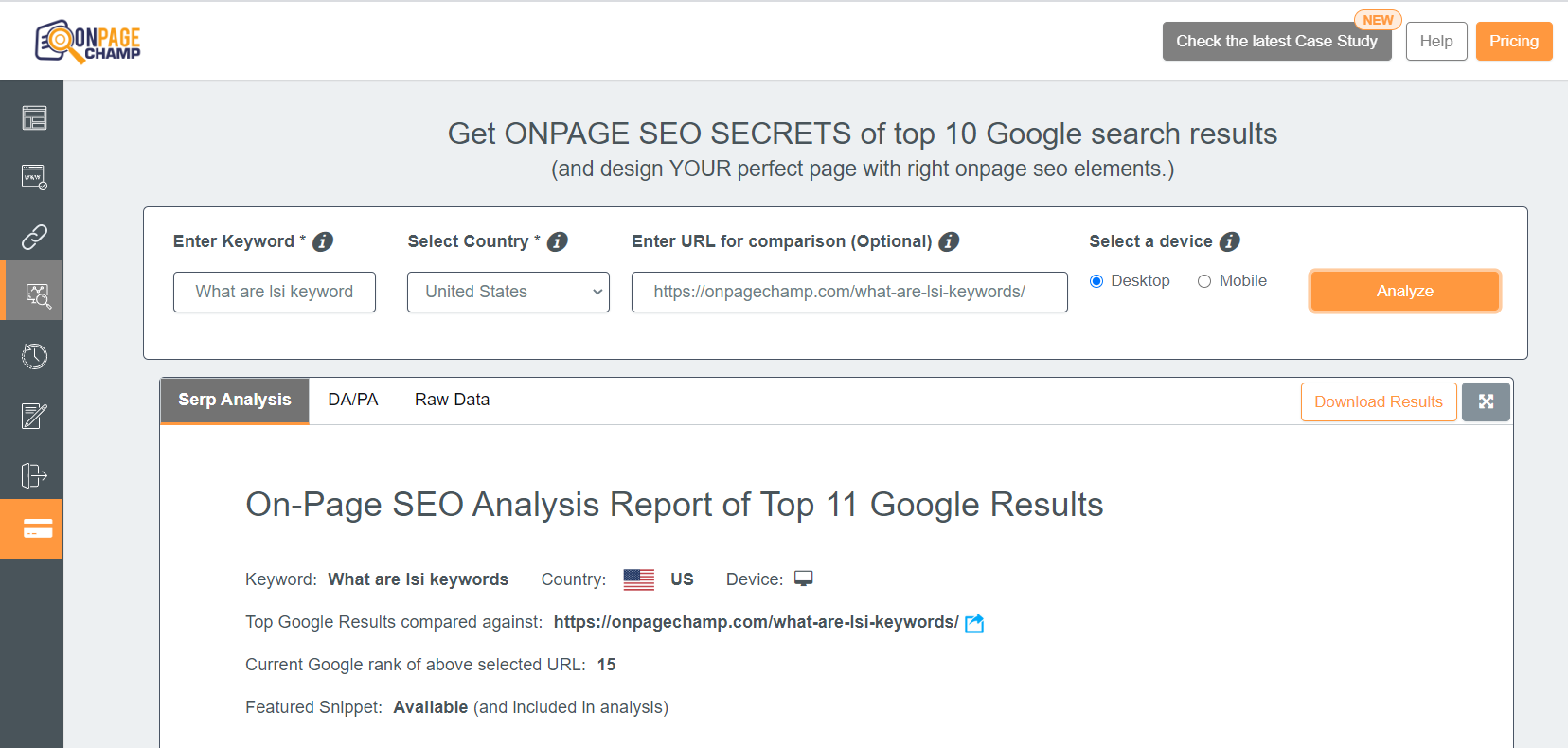Open the OnPage Champ logo
The height and width of the screenshot is (748, 1568).
(87, 41)
